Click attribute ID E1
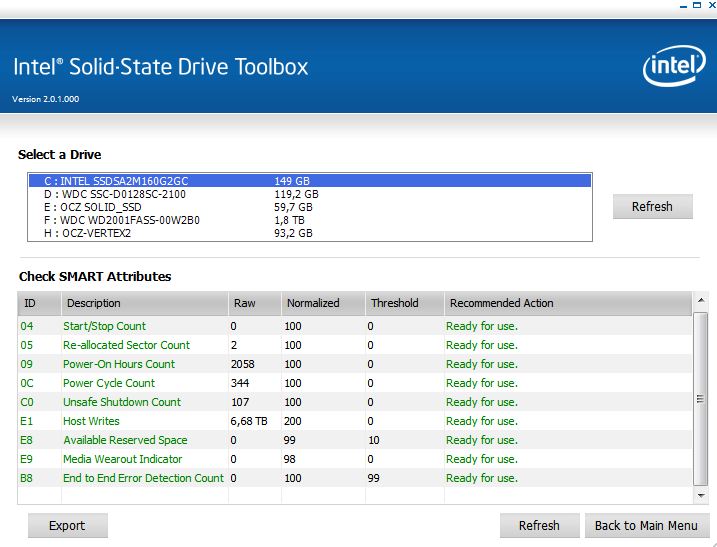The height and width of the screenshot is (547, 717). 27,421
